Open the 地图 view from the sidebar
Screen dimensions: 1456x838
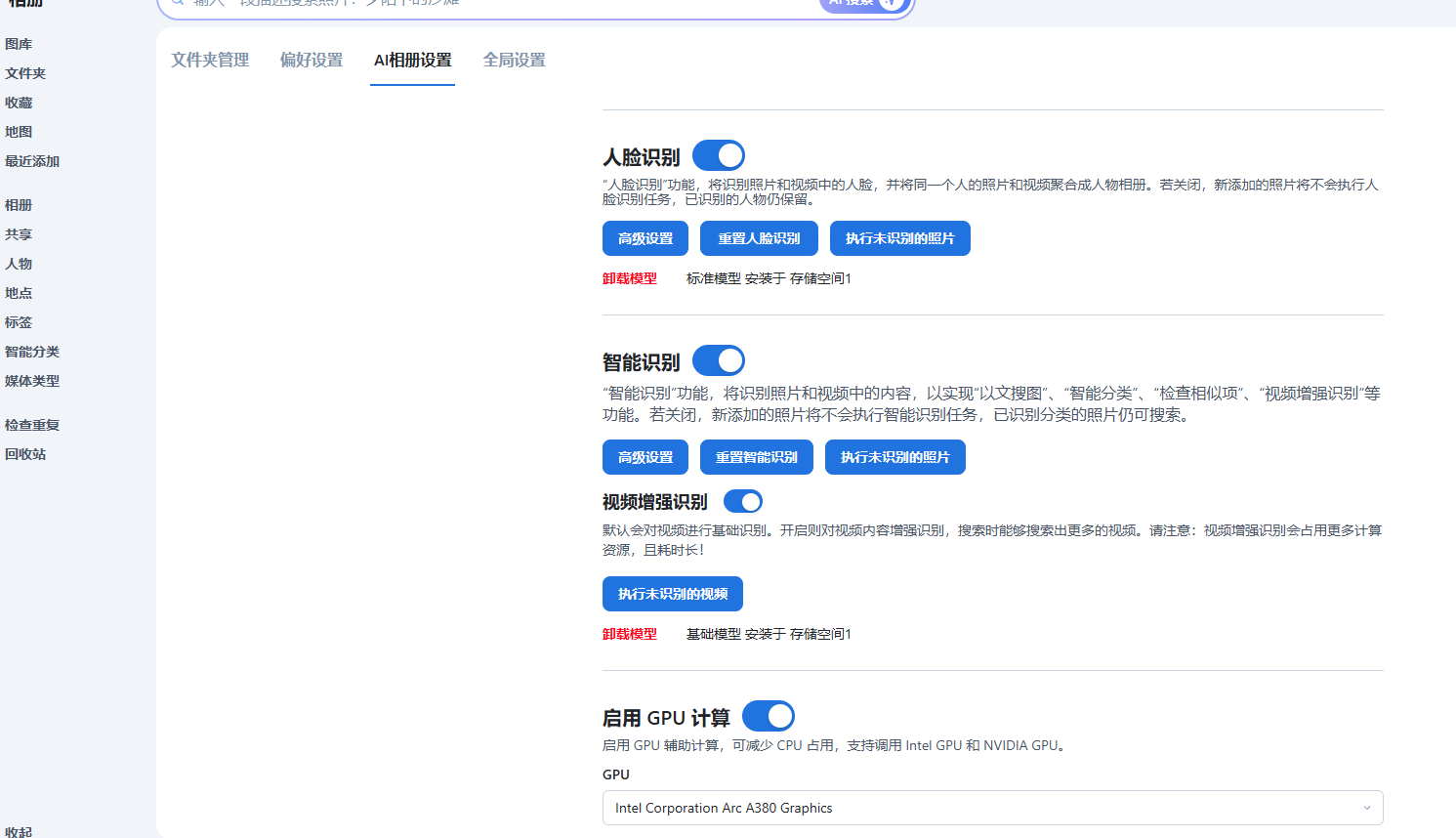click(x=18, y=132)
